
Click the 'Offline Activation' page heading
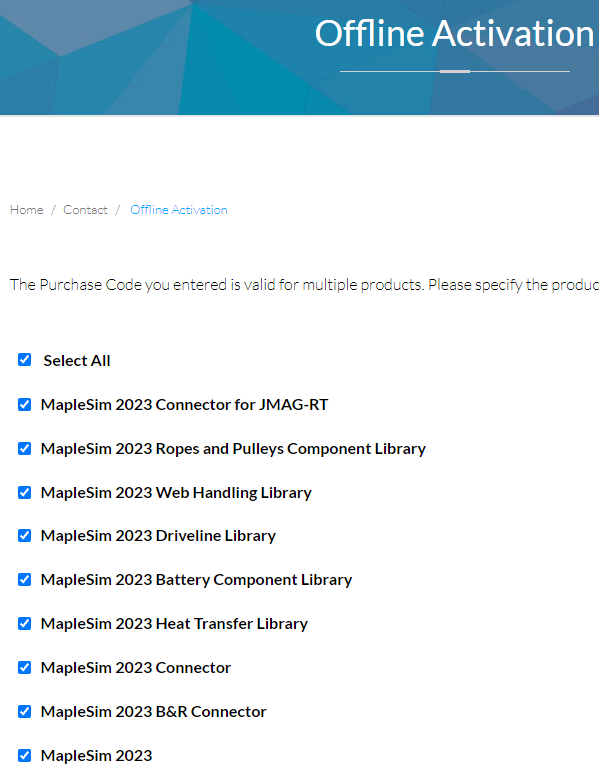point(454,33)
